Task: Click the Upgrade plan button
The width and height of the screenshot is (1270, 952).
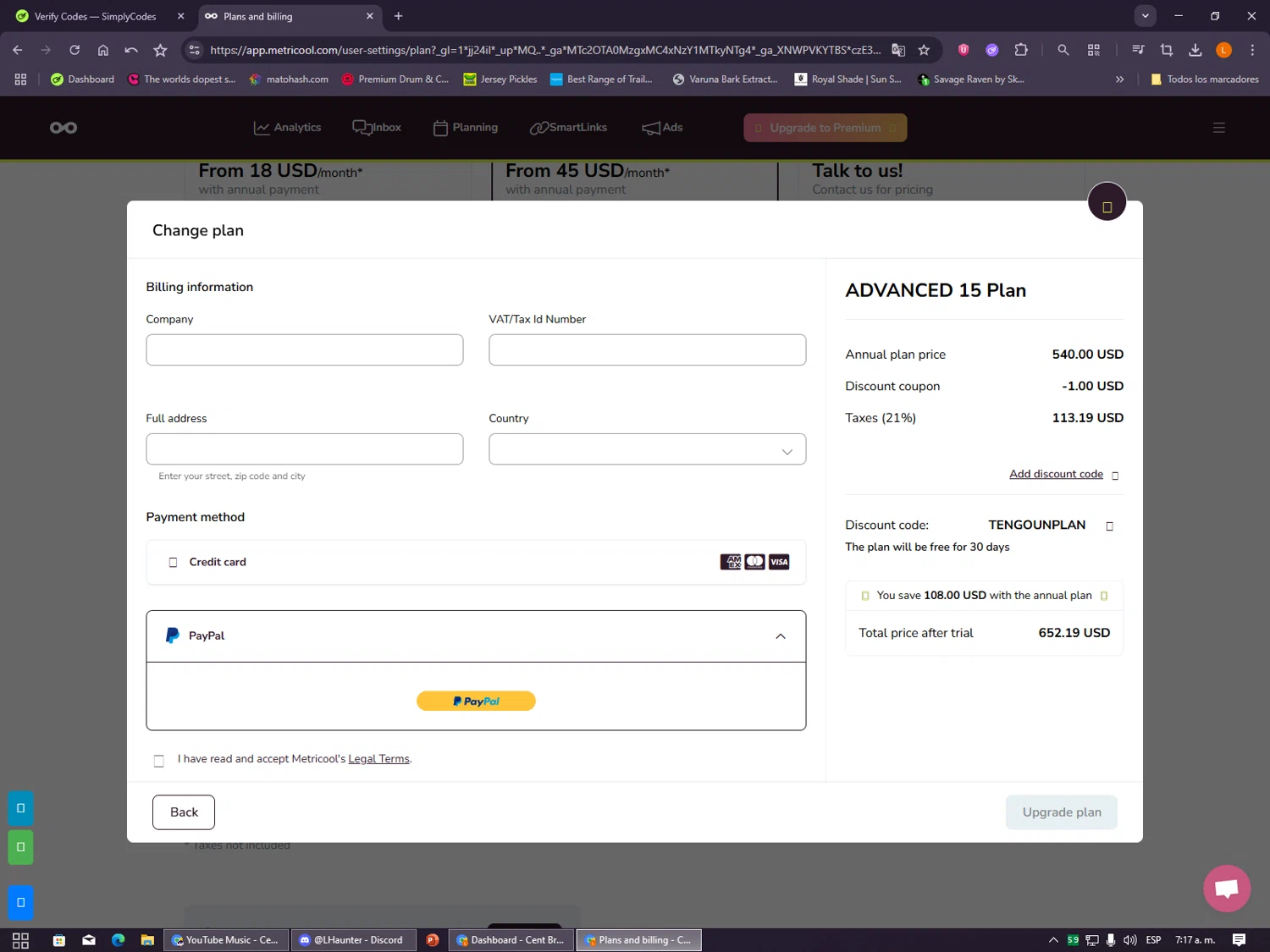Action: 1062,812
